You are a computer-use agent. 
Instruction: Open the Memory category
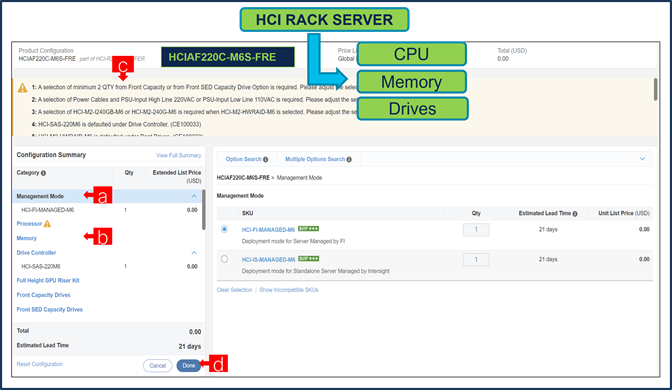coord(27,238)
